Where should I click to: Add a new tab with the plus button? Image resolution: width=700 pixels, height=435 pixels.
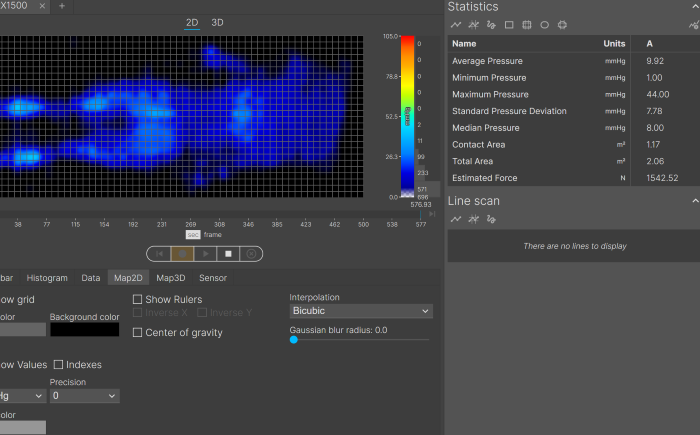point(62,6)
